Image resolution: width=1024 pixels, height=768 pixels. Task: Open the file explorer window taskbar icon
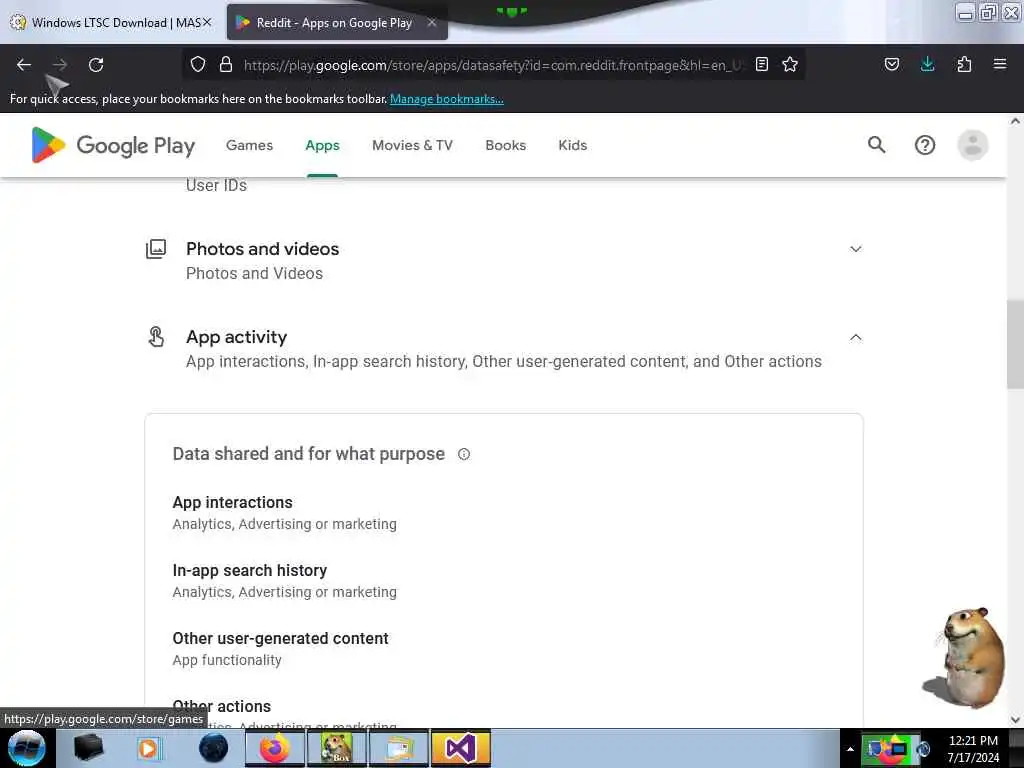pos(399,748)
